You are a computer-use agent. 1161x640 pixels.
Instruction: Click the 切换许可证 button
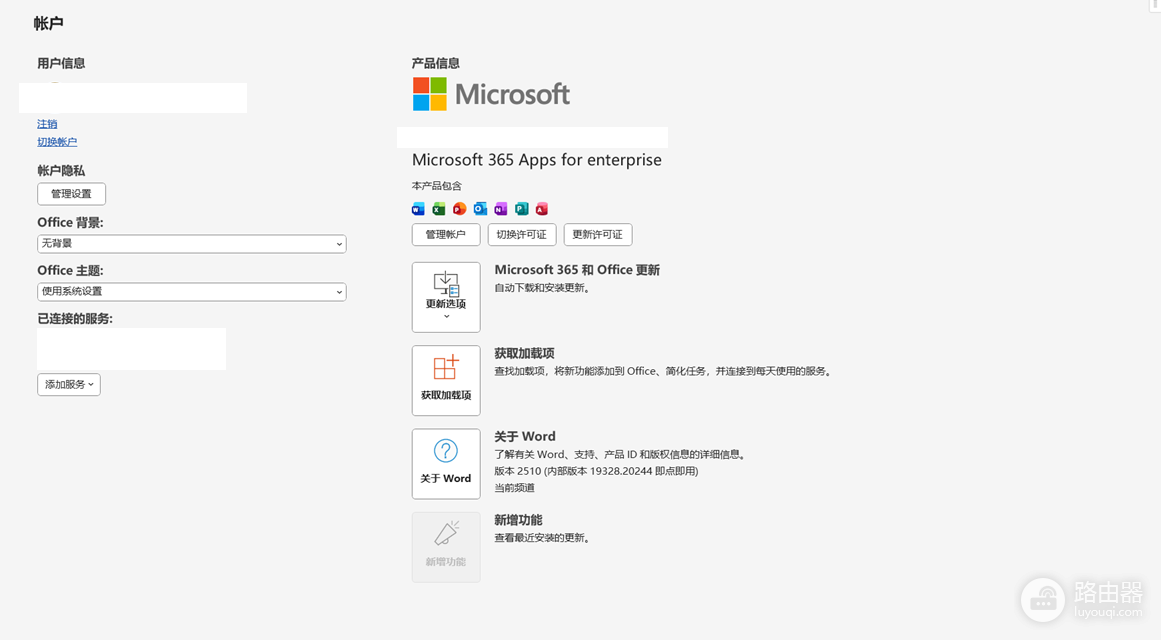[x=522, y=235]
